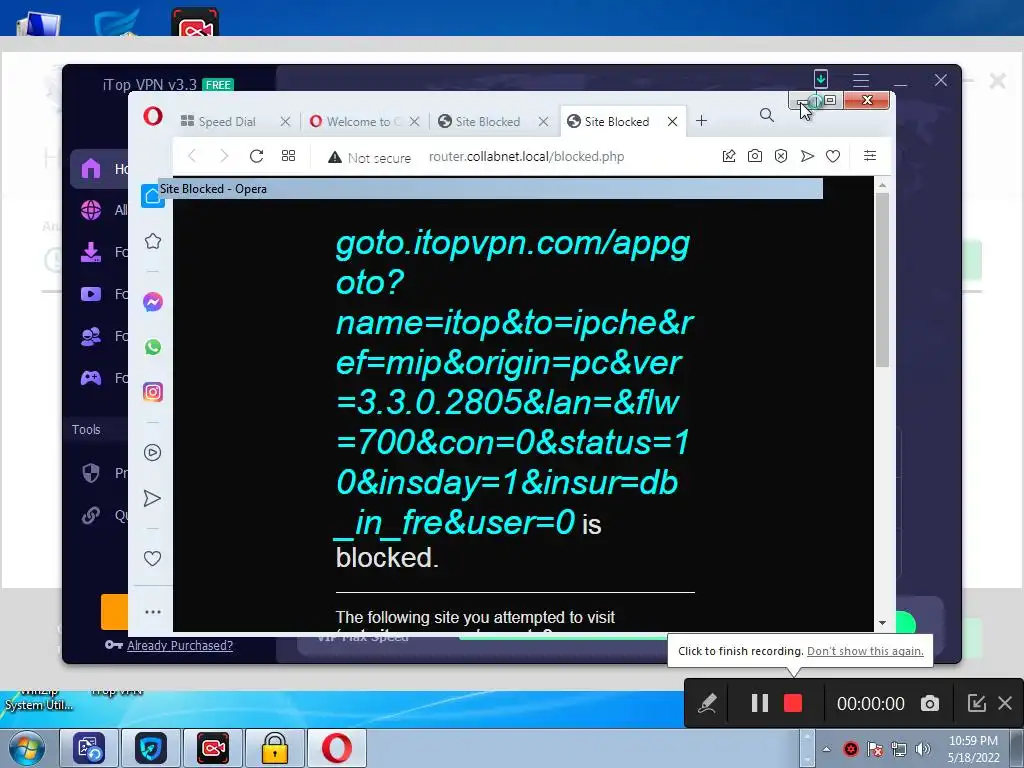Select the first Site Blocked tab
1024x768 pixels.
pos(487,121)
